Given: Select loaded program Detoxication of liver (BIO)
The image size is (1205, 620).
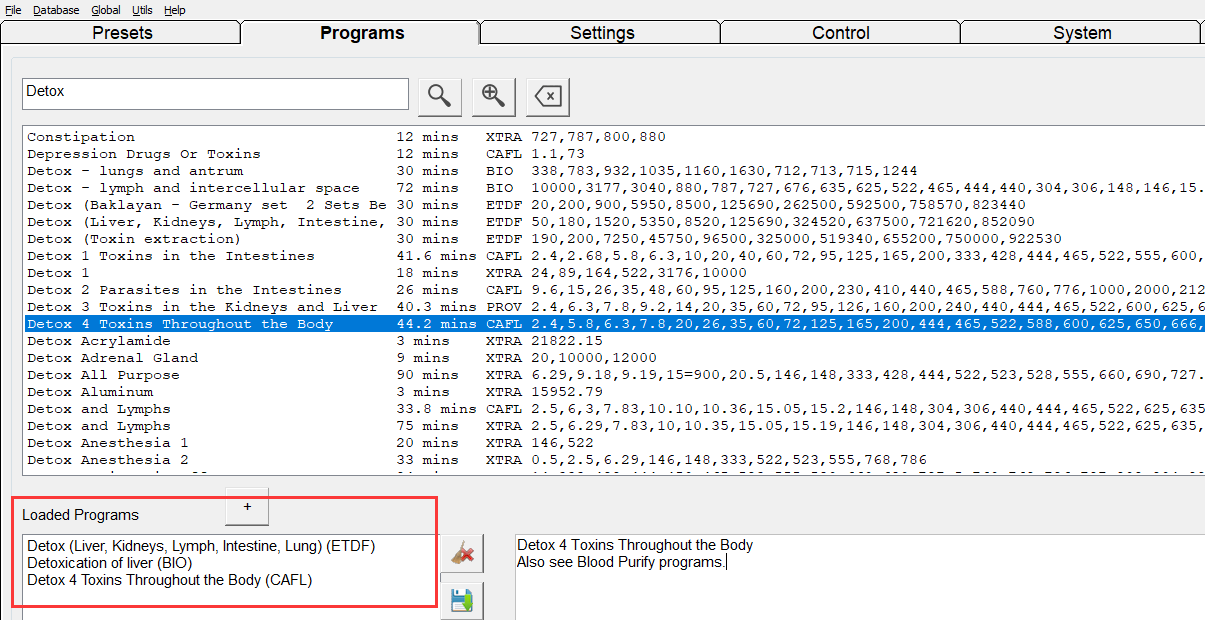Looking at the screenshot, I should coord(109,563).
